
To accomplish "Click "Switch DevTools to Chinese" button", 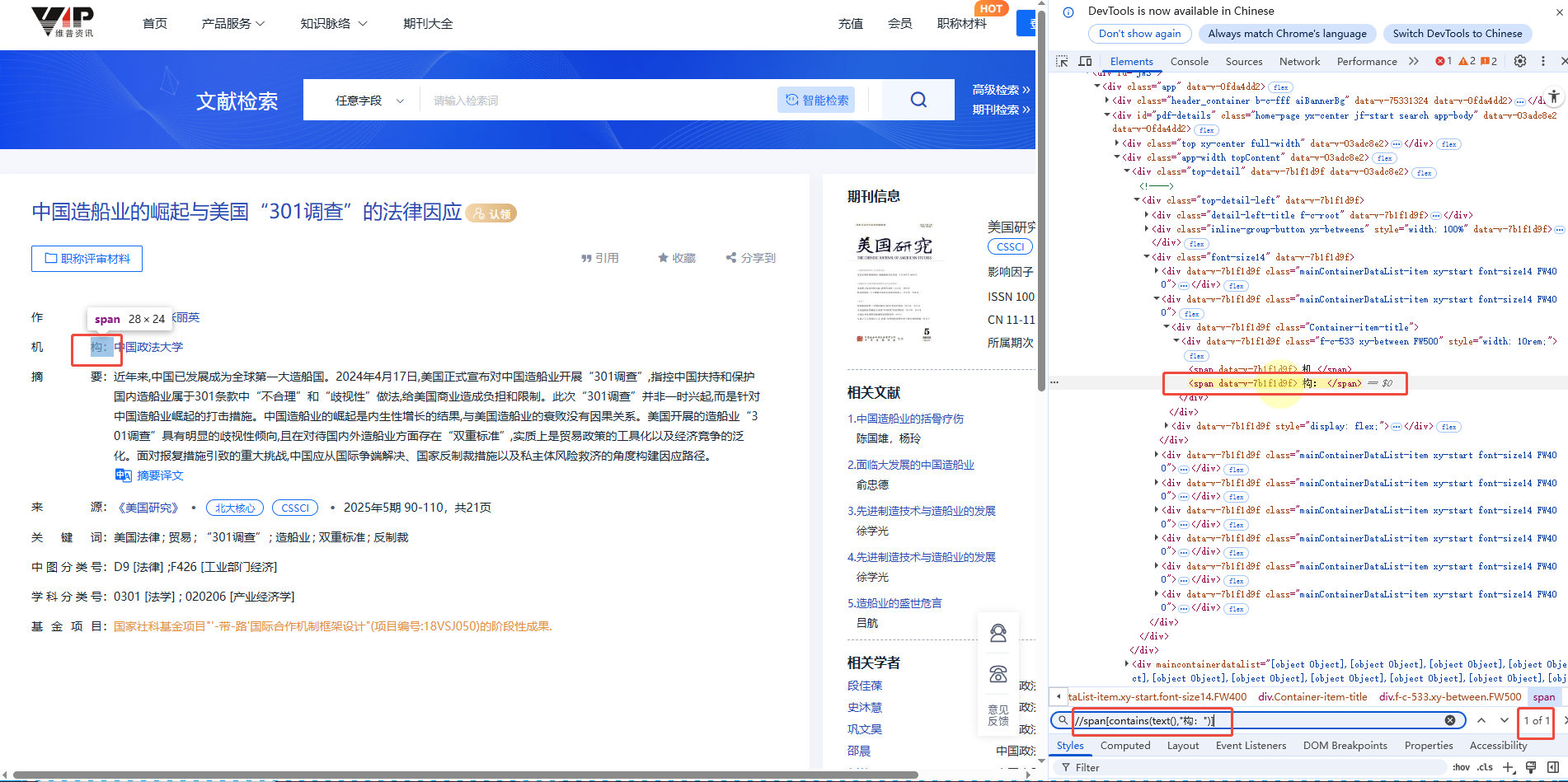I will point(1458,34).
